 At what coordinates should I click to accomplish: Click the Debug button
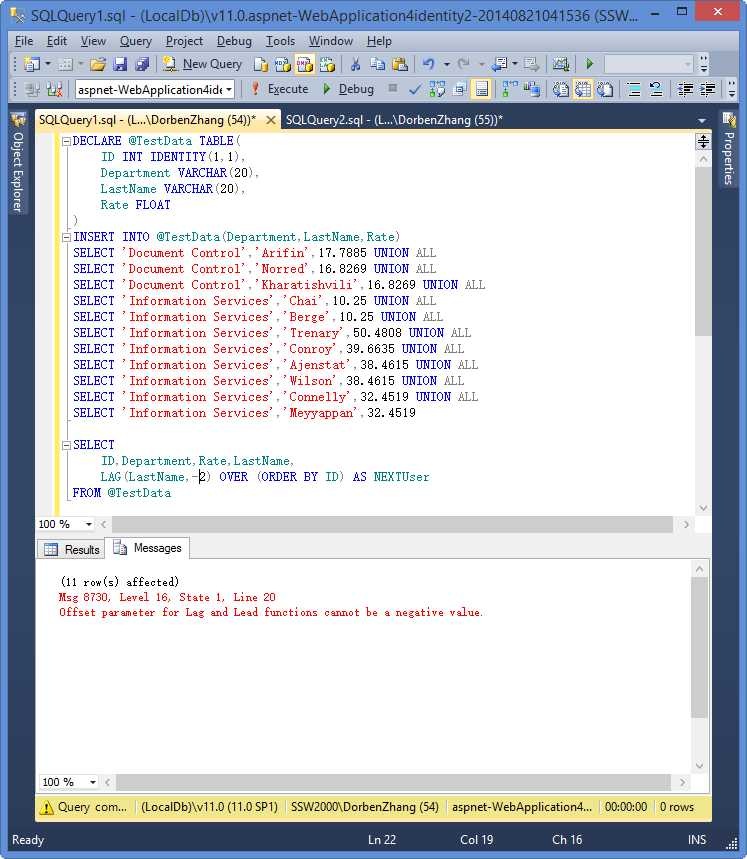point(348,89)
